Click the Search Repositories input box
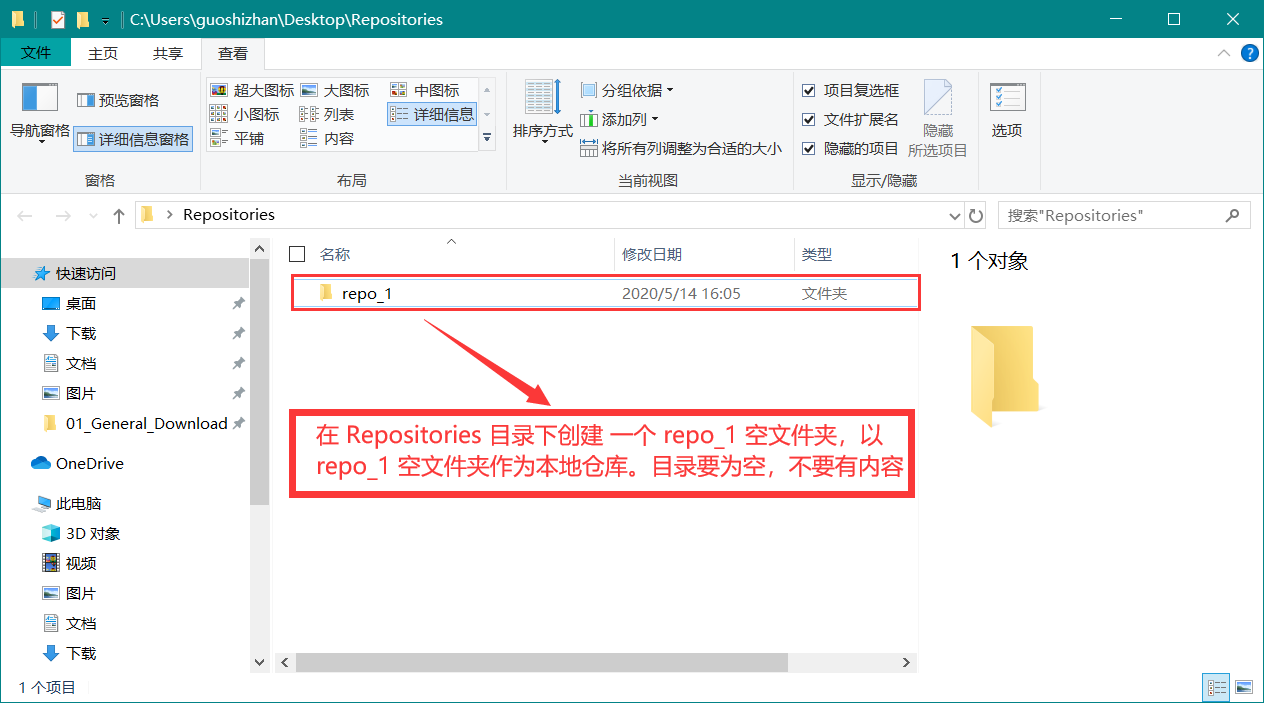The height and width of the screenshot is (703, 1264). pyautogui.click(x=1112, y=215)
